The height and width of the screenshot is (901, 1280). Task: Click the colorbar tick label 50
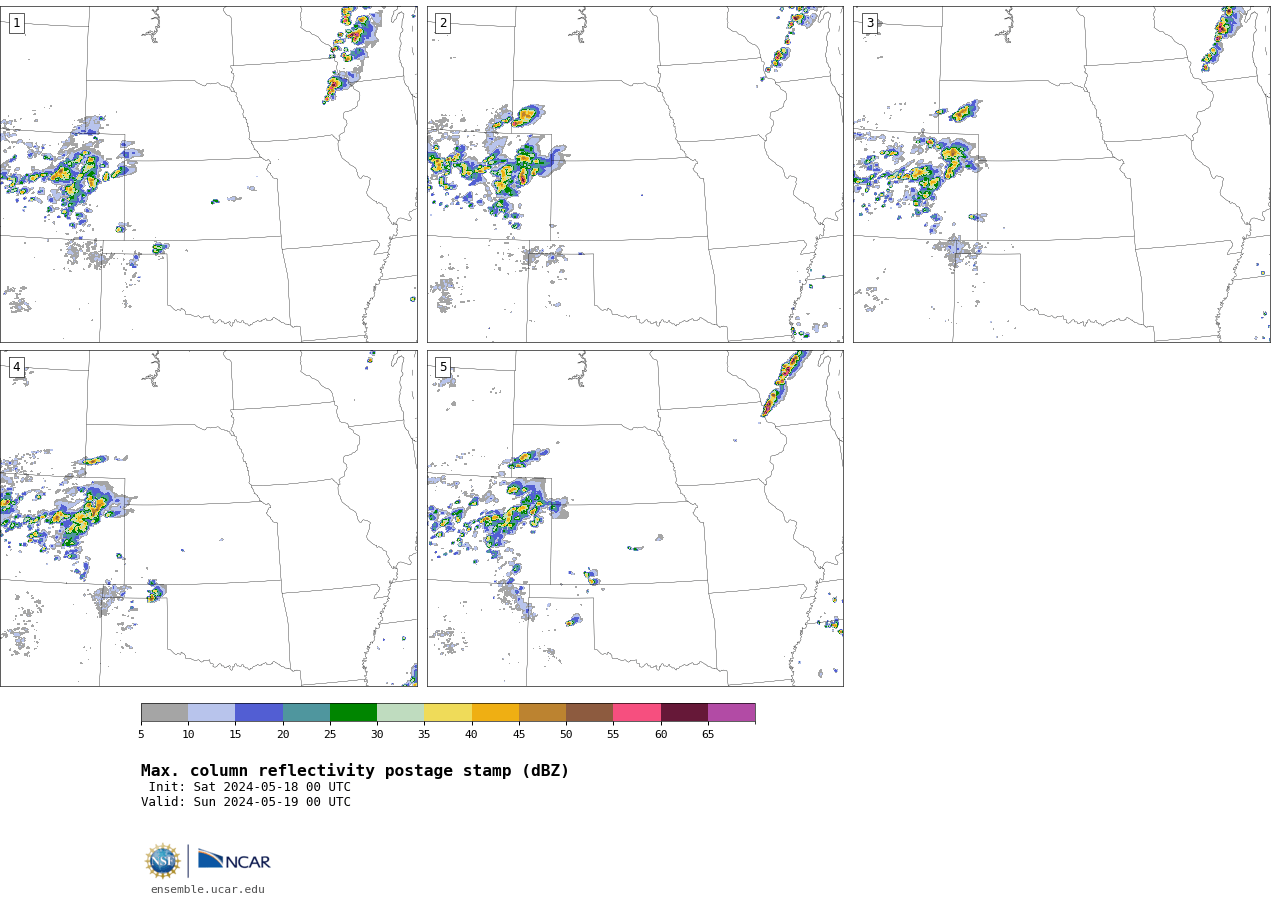point(566,735)
